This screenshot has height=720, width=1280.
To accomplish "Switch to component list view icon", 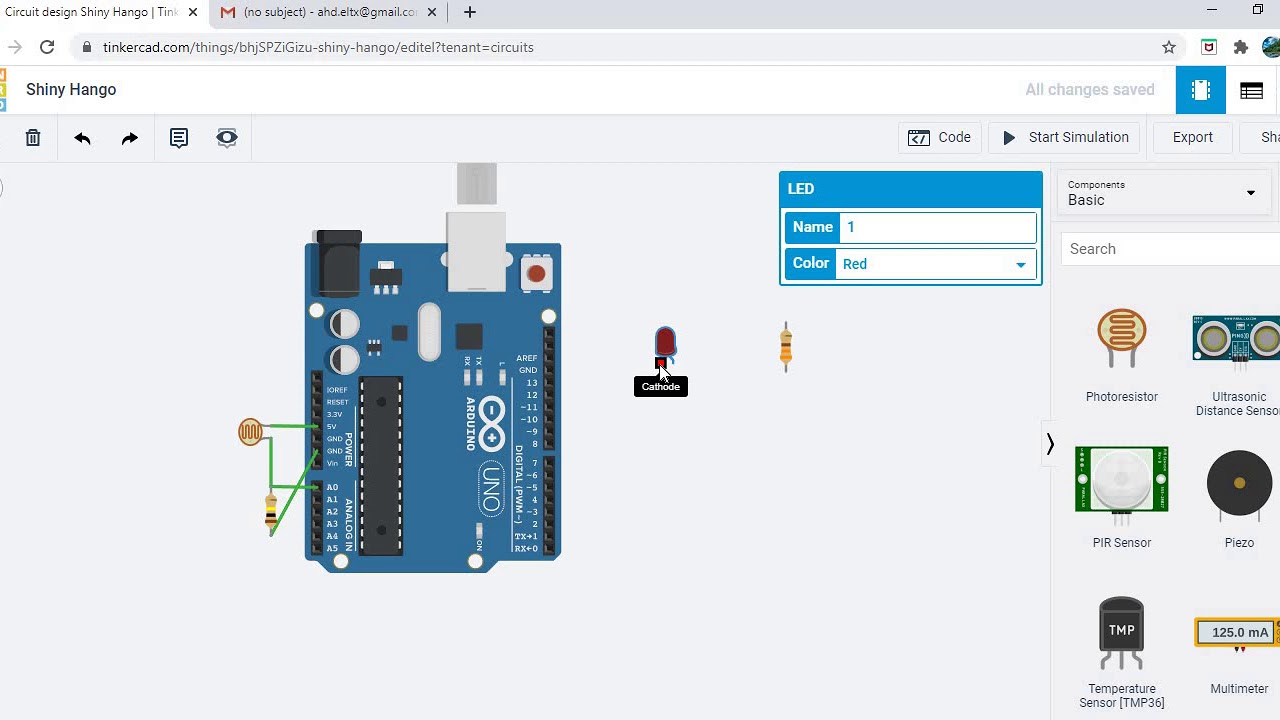I will [x=1251, y=90].
